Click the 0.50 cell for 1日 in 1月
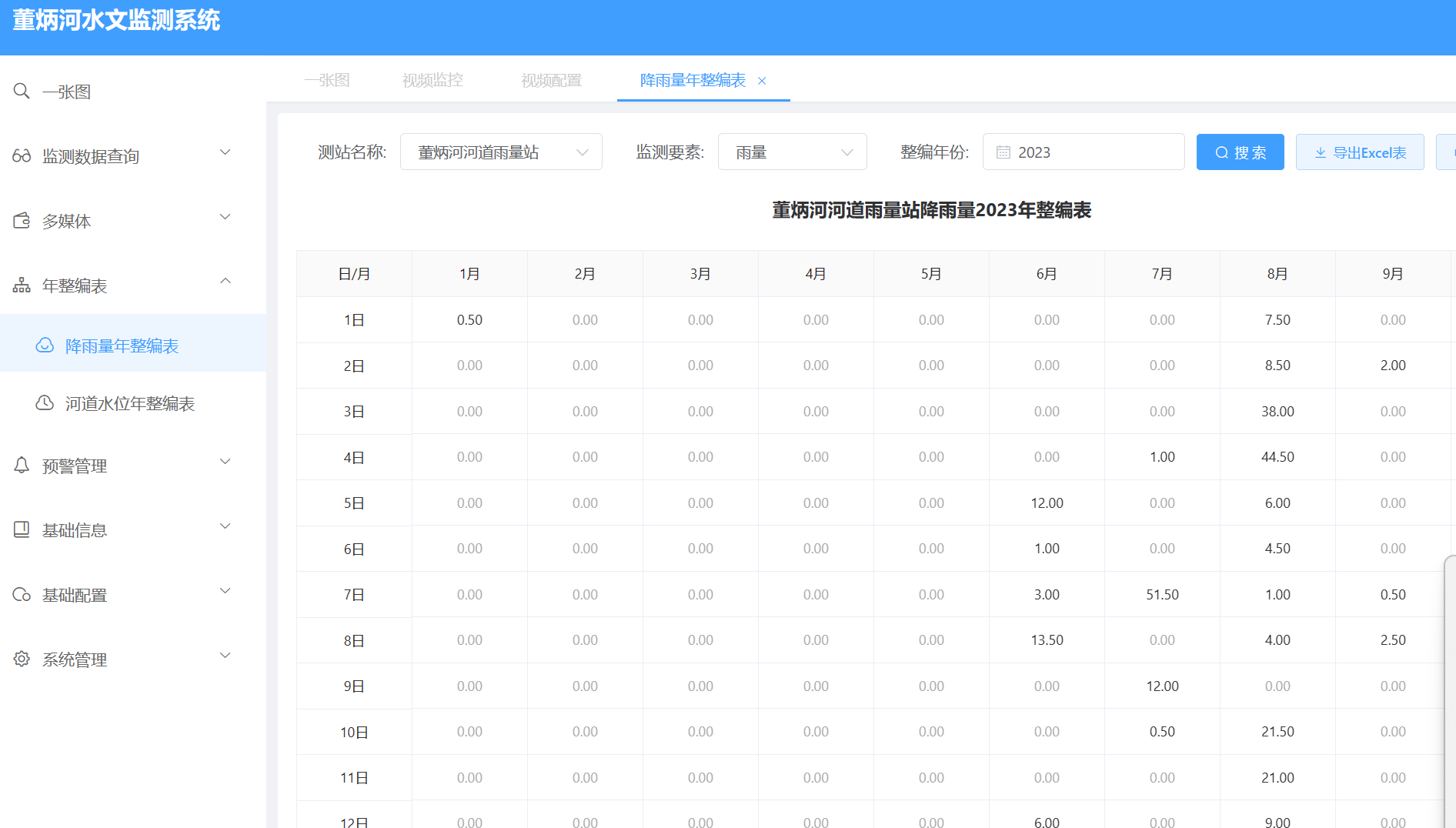1456x828 pixels. tap(469, 320)
